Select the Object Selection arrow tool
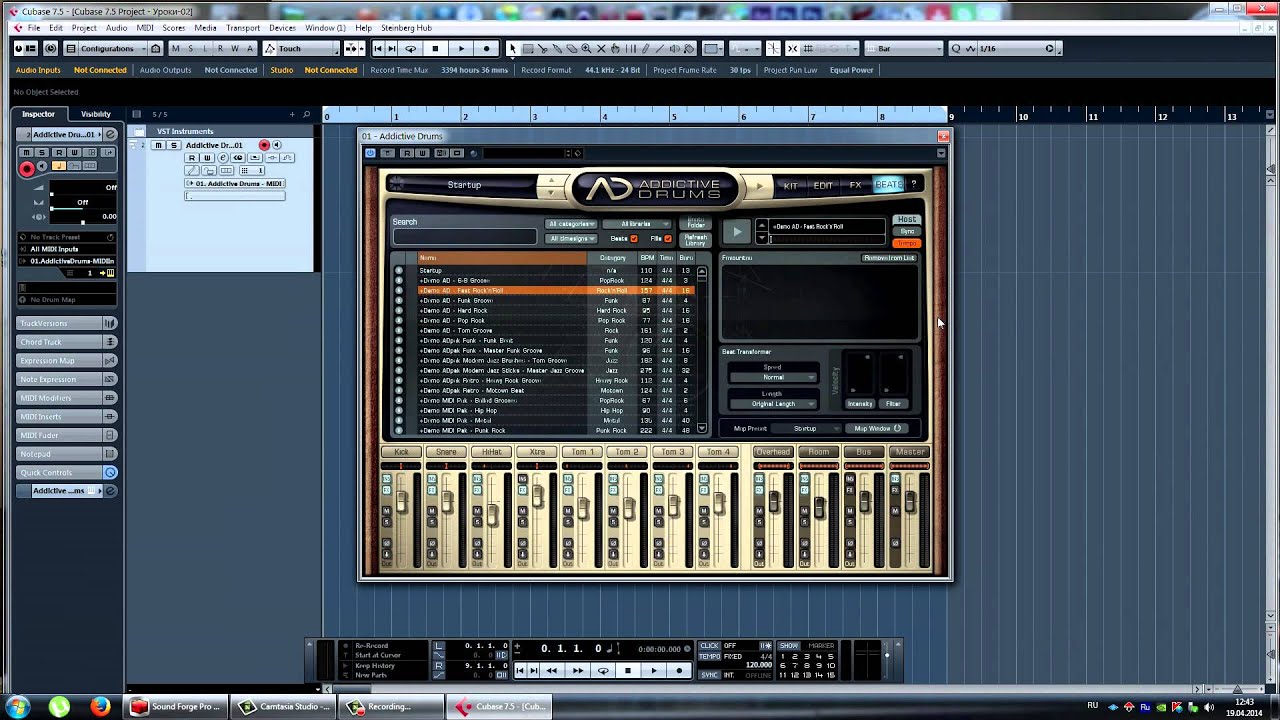 (x=513, y=48)
